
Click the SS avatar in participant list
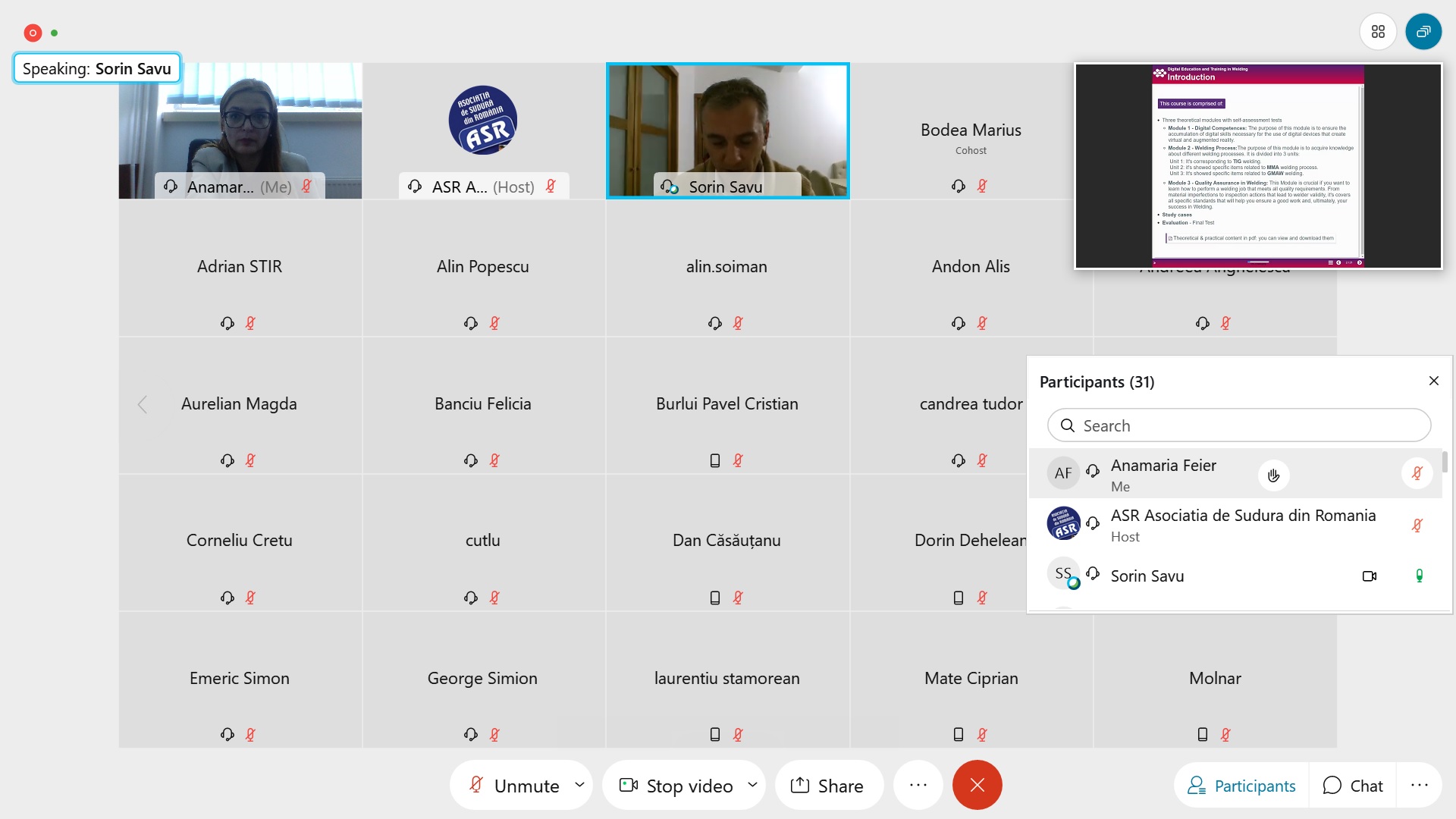1063,574
